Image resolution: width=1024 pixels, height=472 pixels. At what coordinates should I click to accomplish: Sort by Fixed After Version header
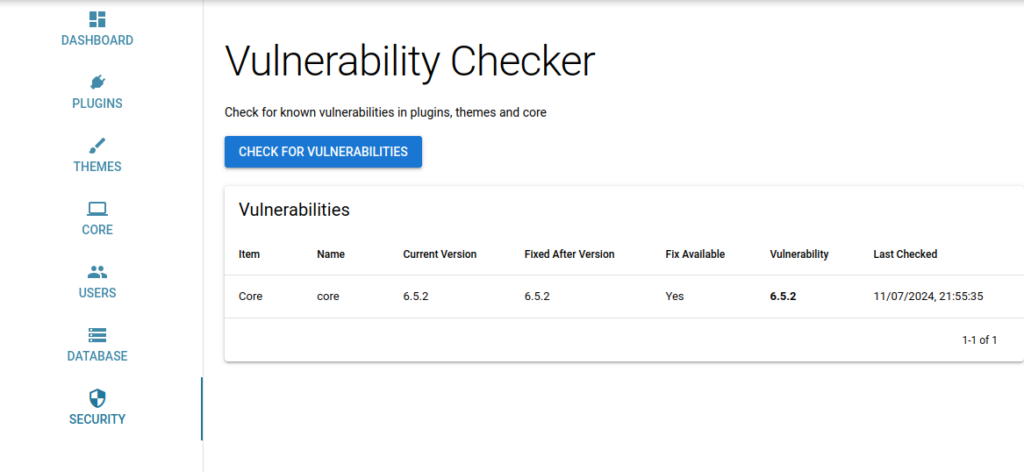[x=569, y=255]
